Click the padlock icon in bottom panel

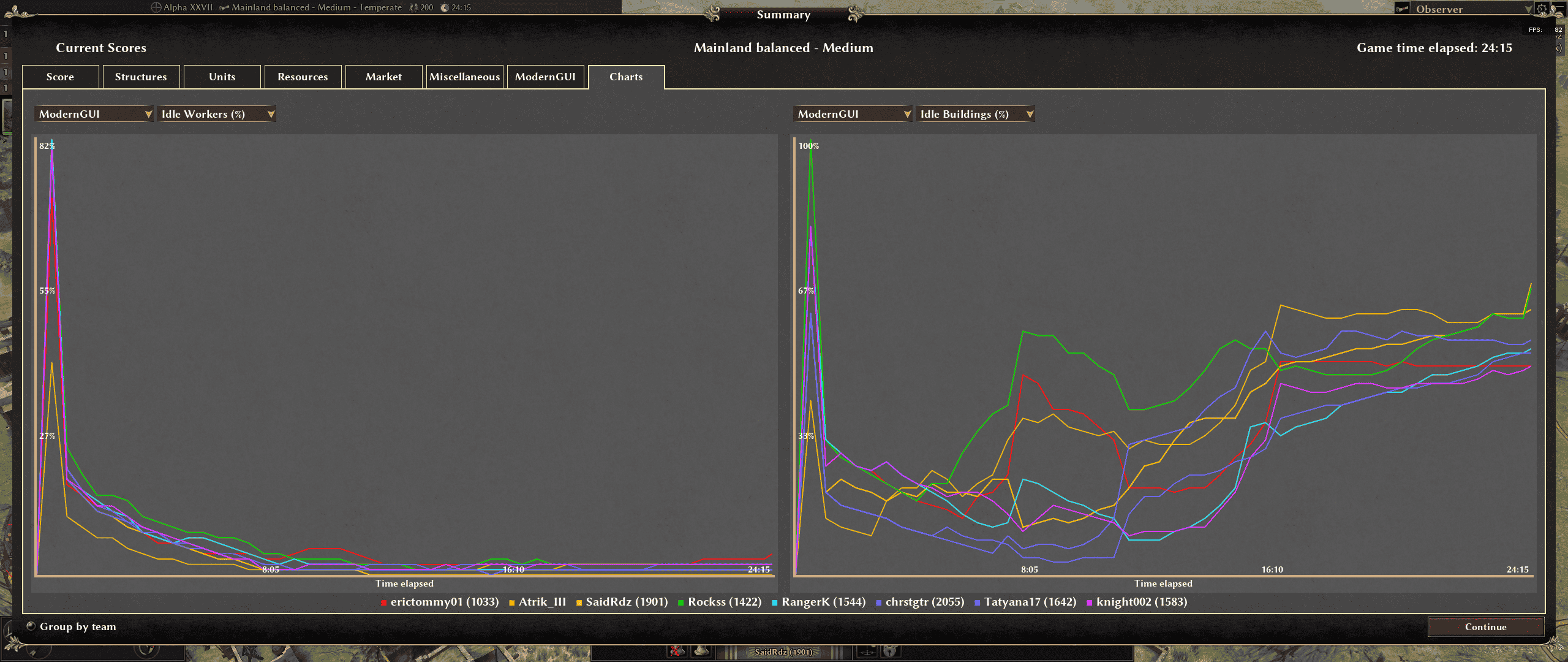pos(891,651)
